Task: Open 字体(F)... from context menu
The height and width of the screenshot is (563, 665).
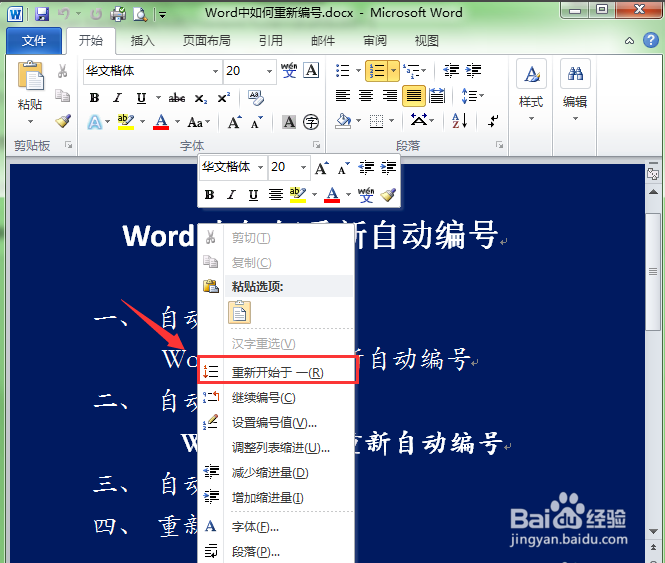Action: pos(276,527)
